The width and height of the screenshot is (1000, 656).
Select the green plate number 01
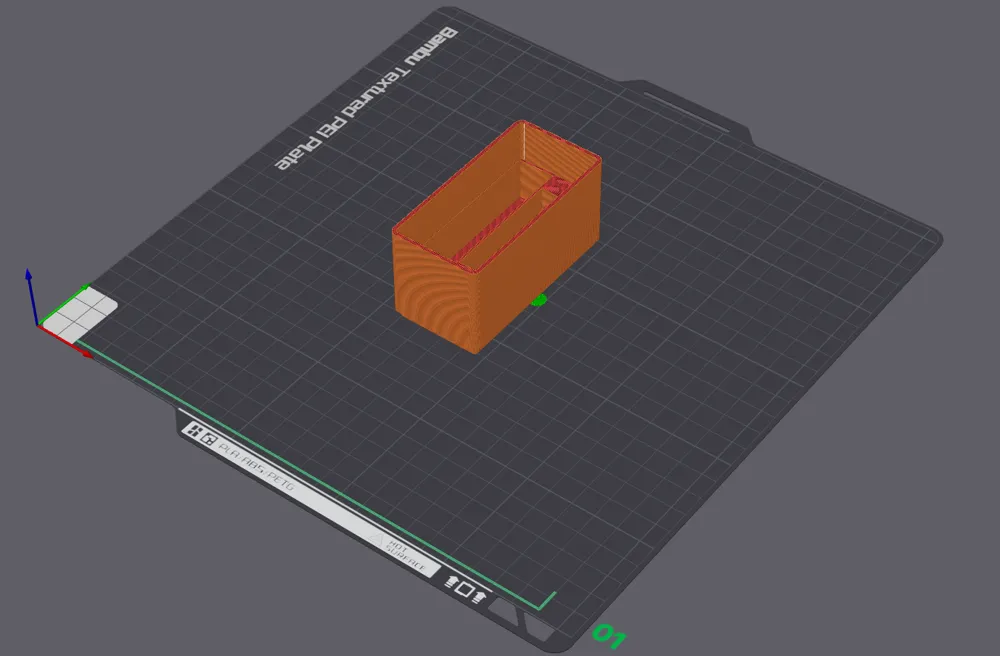pyautogui.click(x=610, y=634)
